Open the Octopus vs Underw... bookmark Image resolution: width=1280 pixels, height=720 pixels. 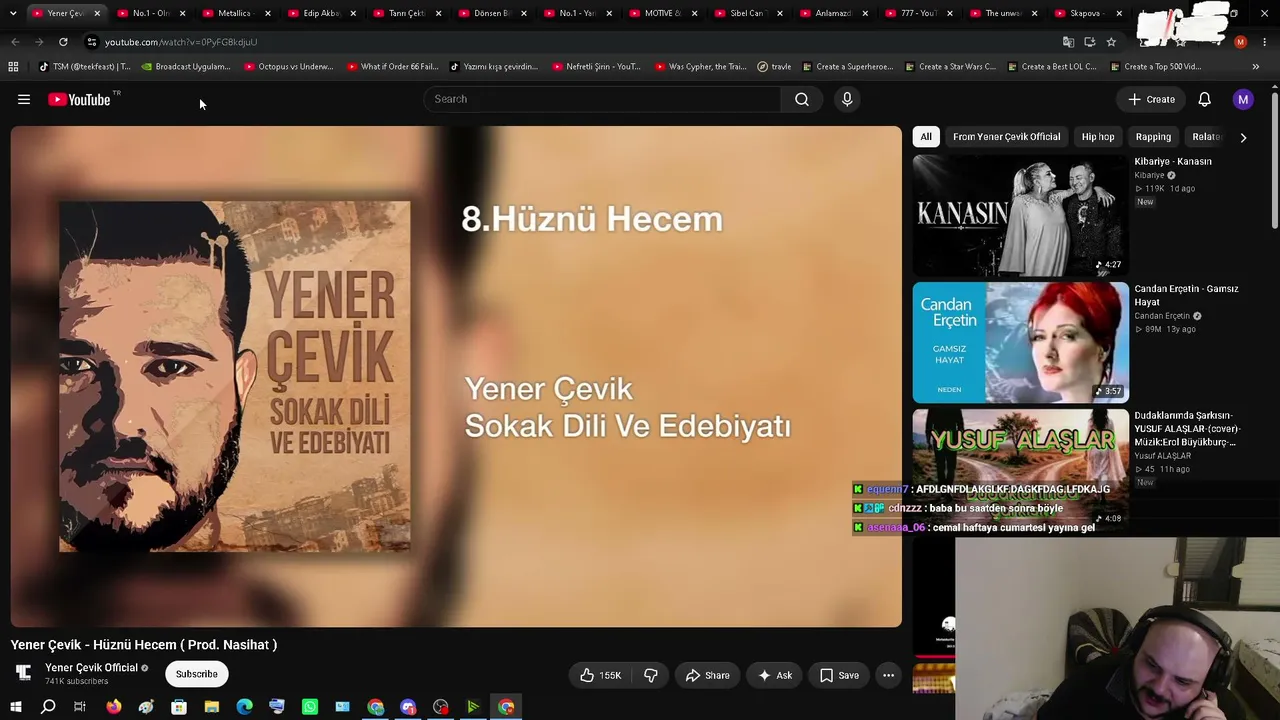[x=288, y=67]
